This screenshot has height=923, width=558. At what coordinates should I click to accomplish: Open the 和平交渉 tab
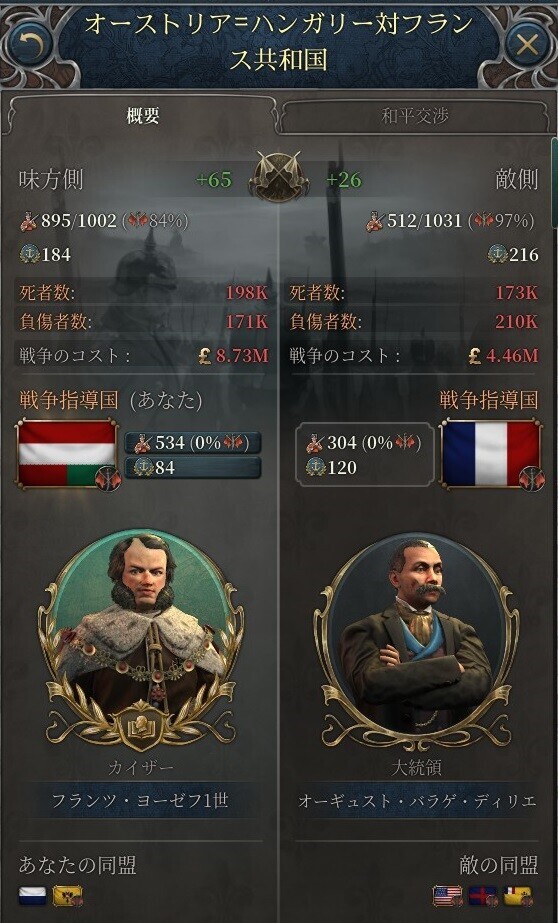(414, 115)
